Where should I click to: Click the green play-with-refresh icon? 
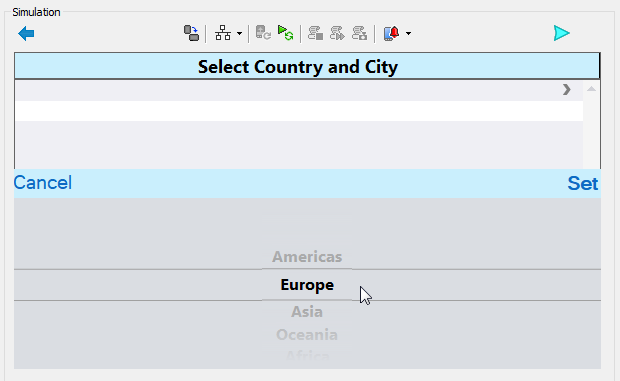(285, 33)
